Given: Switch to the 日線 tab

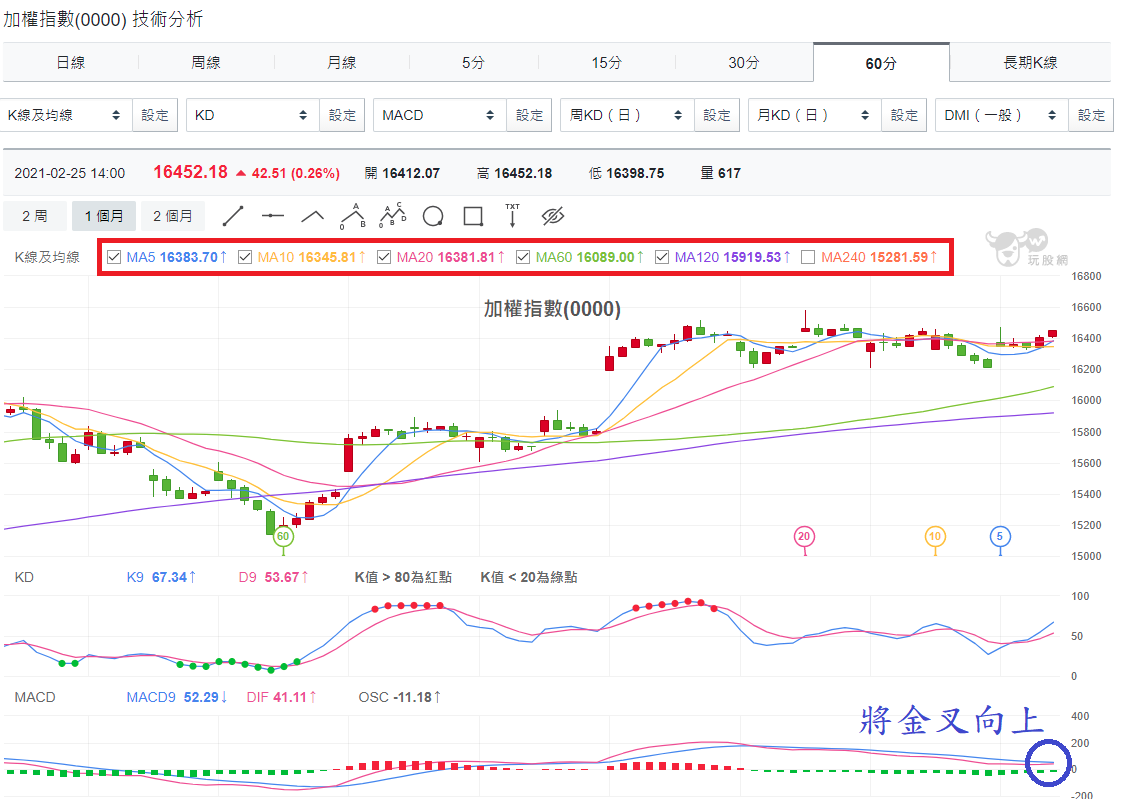Looking at the screenshot, I should [71, 63].
